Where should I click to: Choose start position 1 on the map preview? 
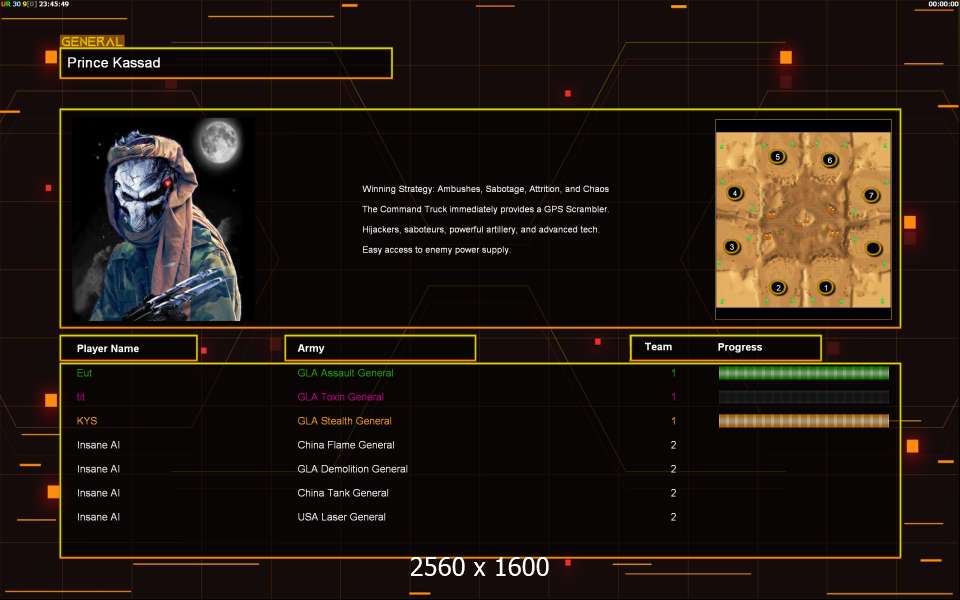click(x=825, y=287)
